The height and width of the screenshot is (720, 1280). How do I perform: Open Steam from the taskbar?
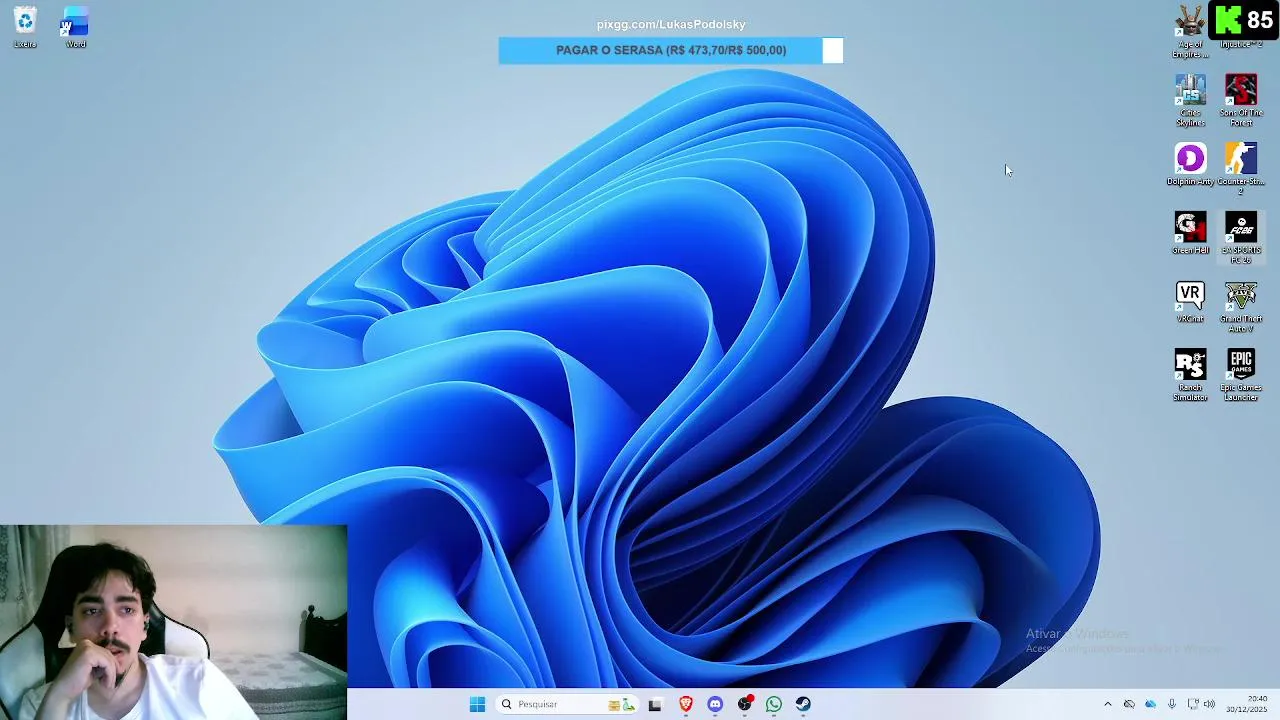click(803, 704)
